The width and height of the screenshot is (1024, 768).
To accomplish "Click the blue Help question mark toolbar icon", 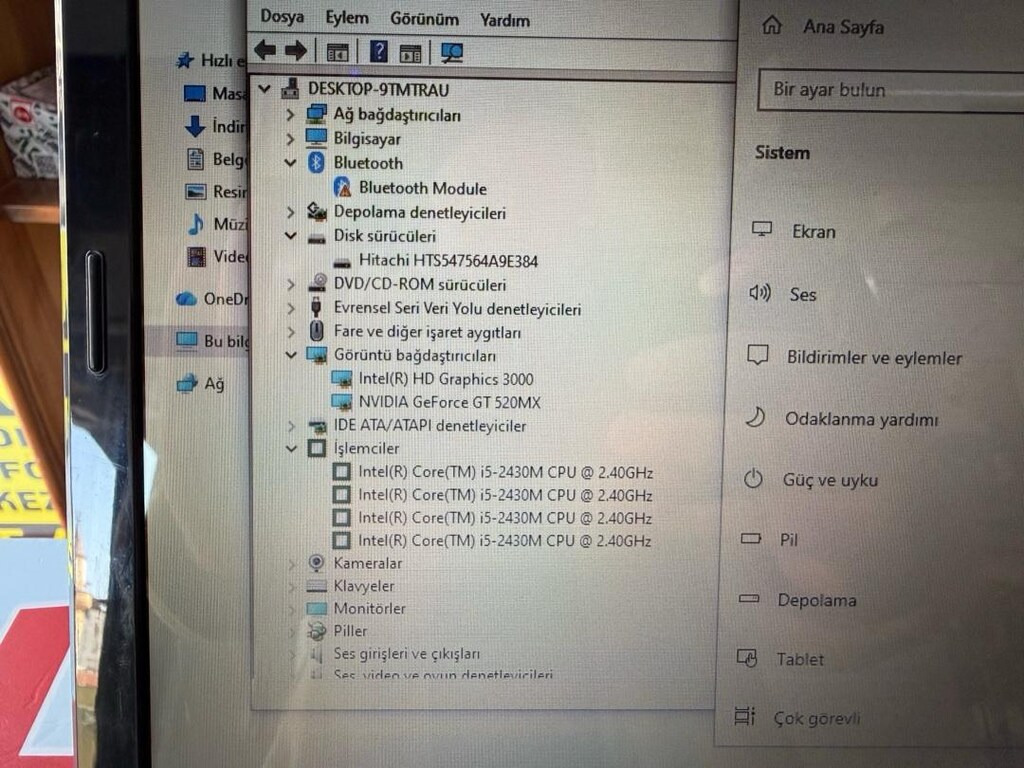I will [x=378, y=51].
